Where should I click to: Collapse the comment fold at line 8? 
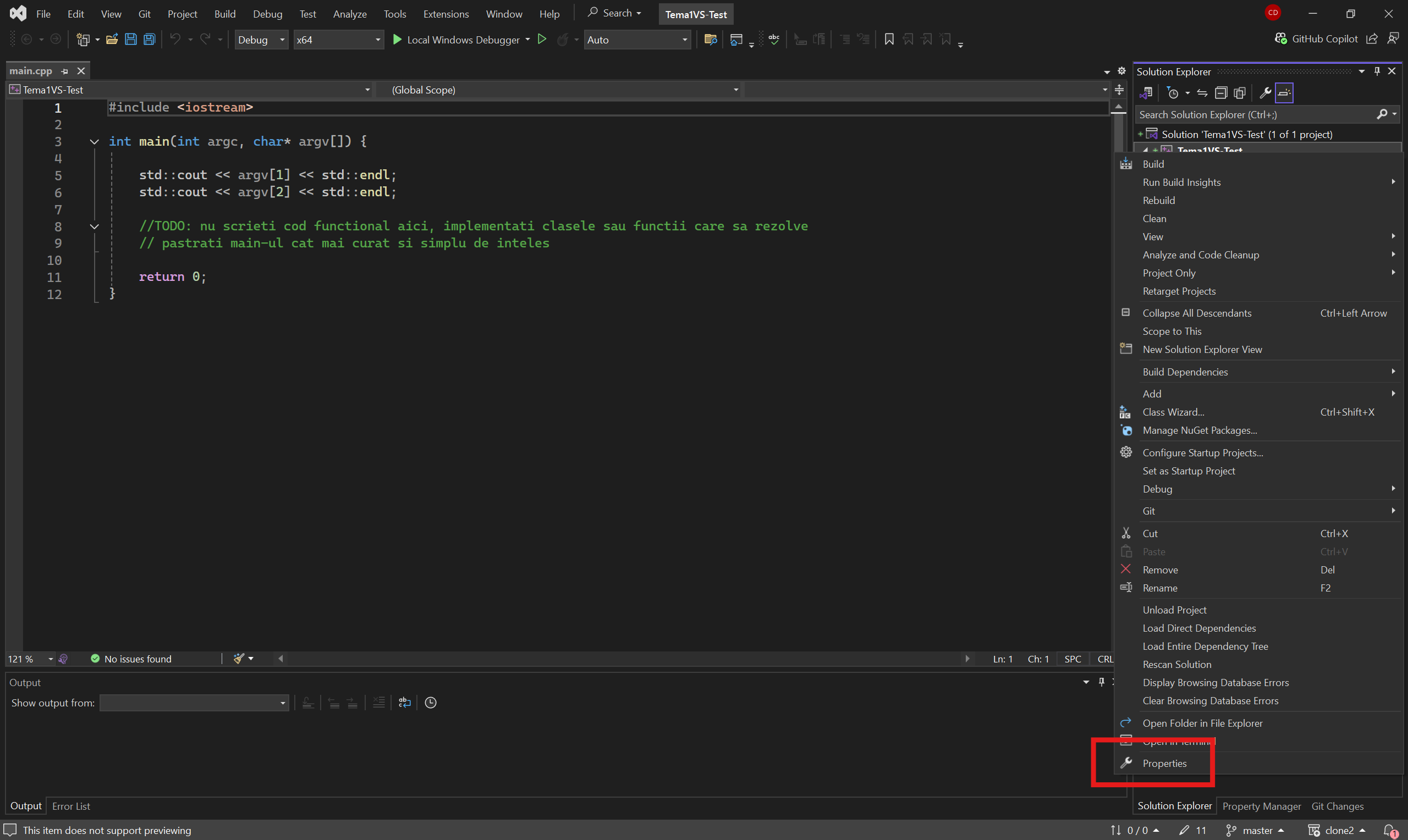pos(95,226)
